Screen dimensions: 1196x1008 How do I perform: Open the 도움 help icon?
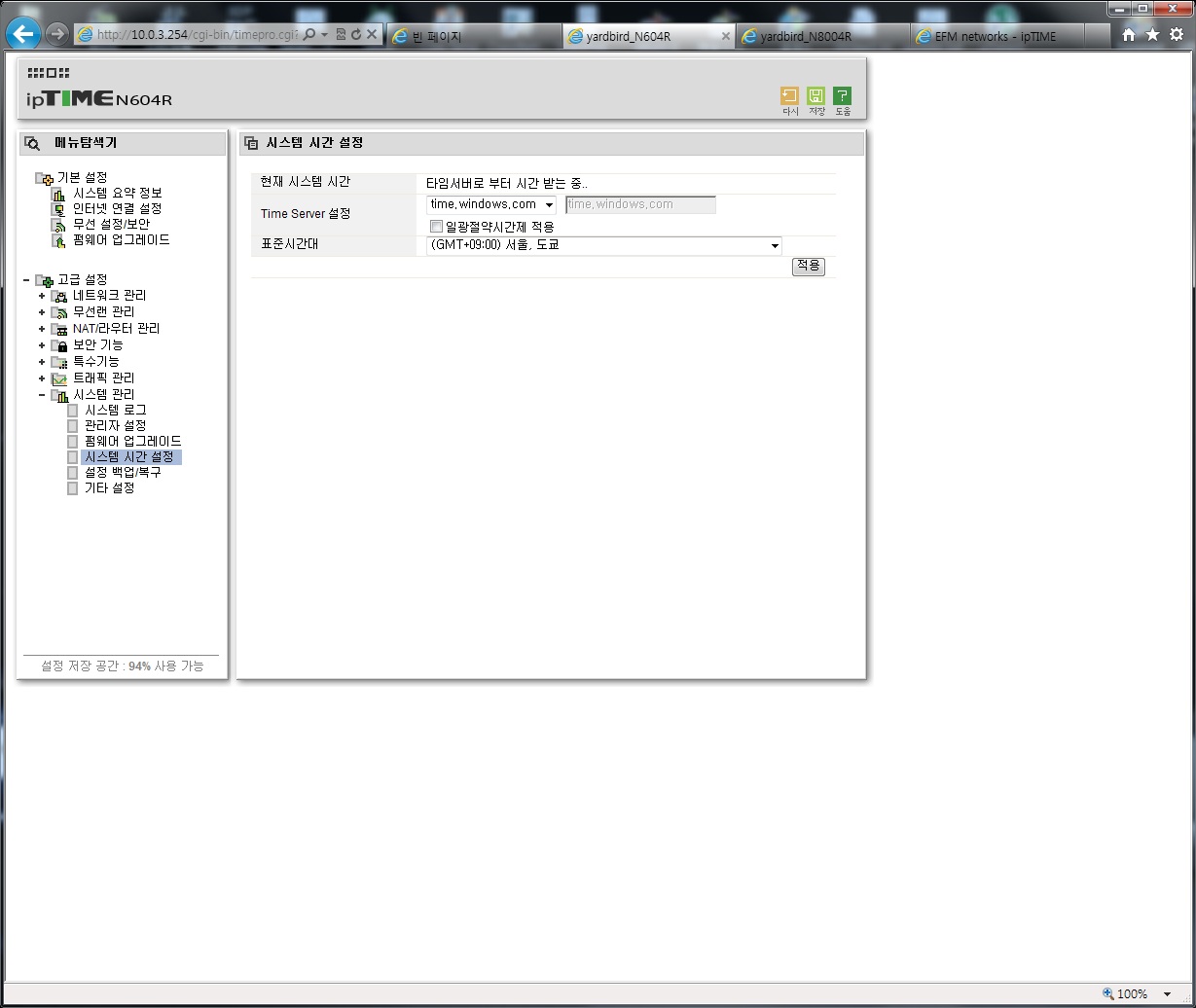coord(843,95)
